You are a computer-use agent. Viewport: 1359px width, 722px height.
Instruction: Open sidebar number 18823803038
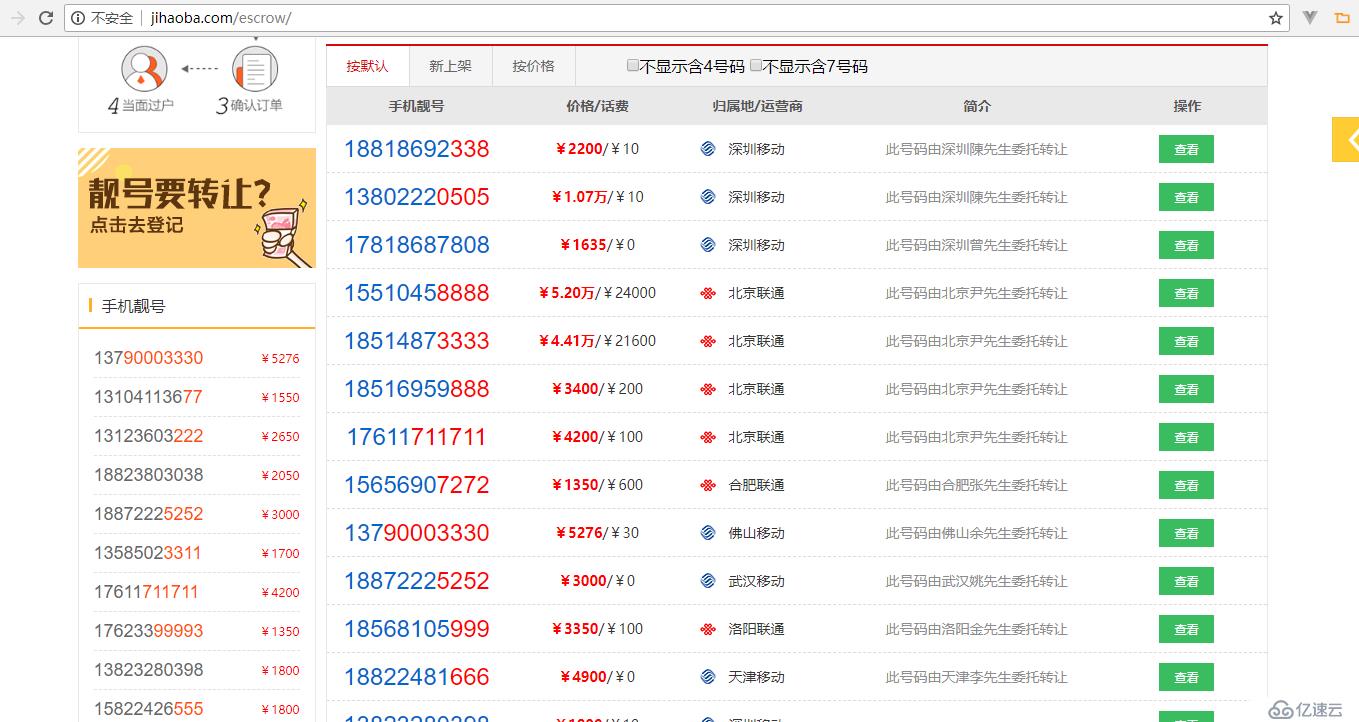148,475
